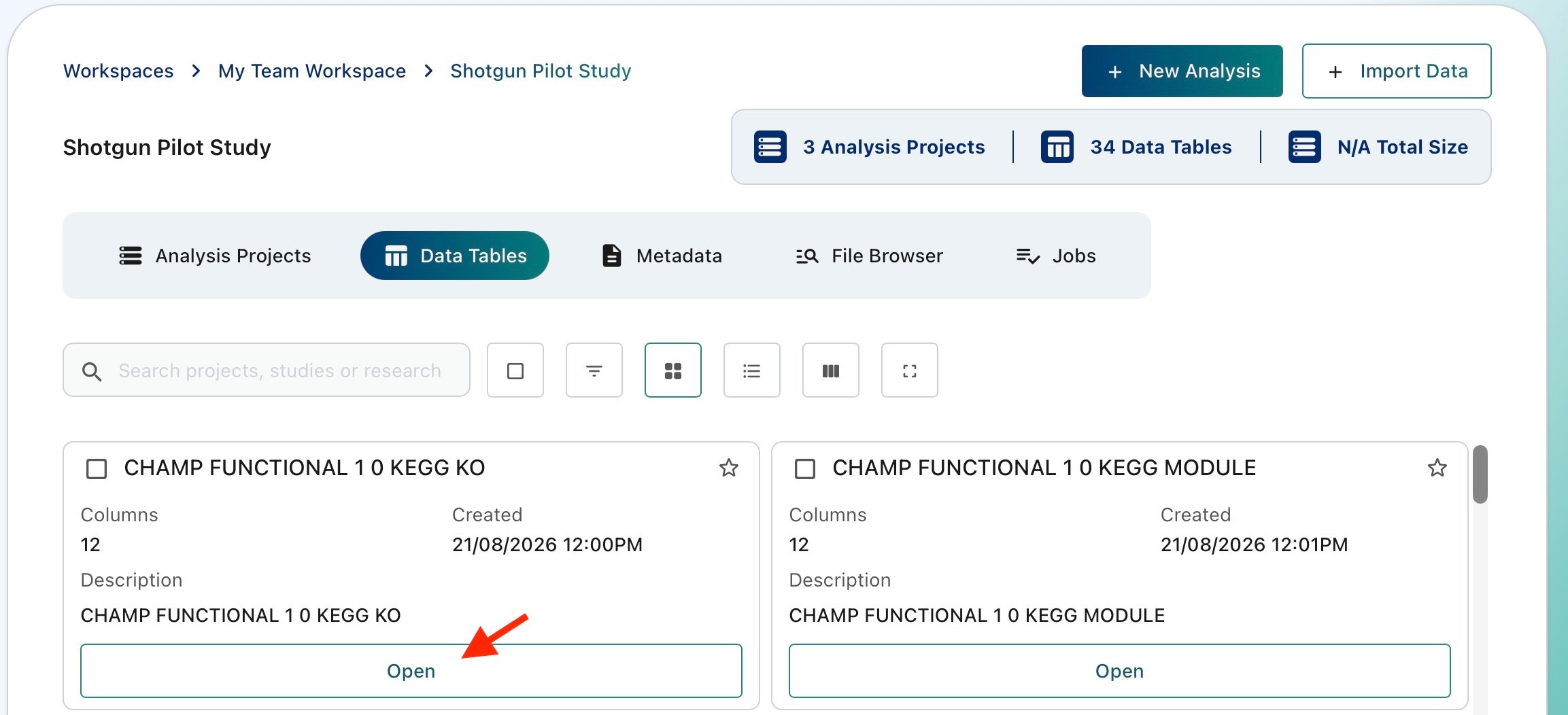Click the Import Data button
Image resolution: width=1568 pixels, height=715 pixels.
click(x=1397, y=71)
